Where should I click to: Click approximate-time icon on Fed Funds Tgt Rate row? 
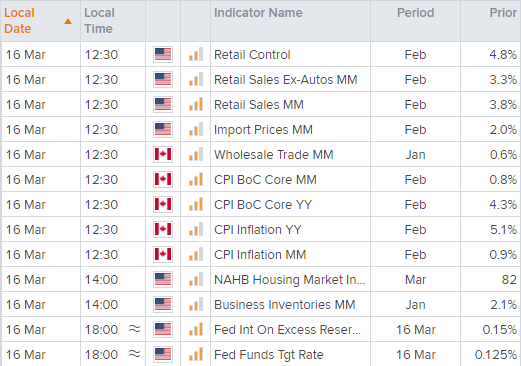coord(135,354)
